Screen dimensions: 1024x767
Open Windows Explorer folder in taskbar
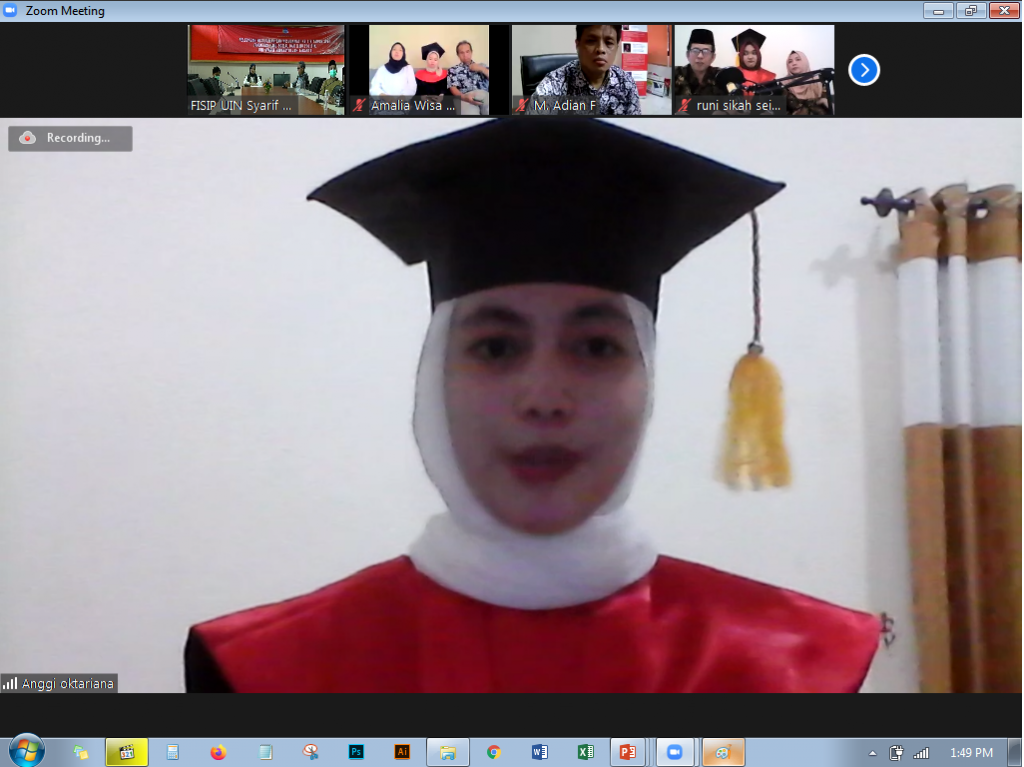coord(448,752)
